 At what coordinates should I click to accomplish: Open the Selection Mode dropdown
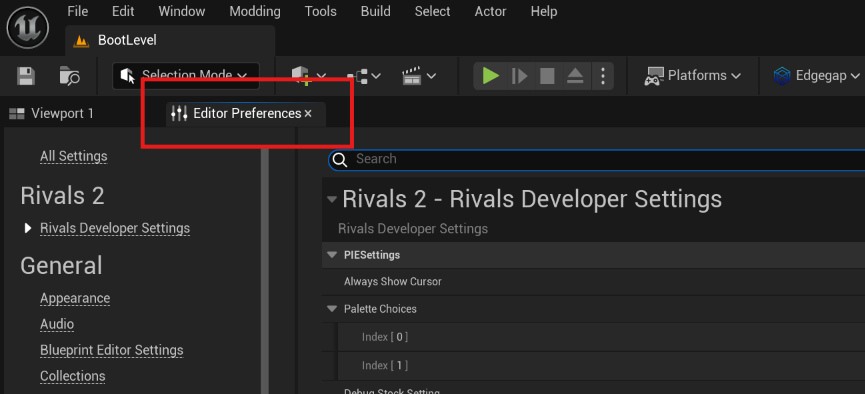click(186, 76)
